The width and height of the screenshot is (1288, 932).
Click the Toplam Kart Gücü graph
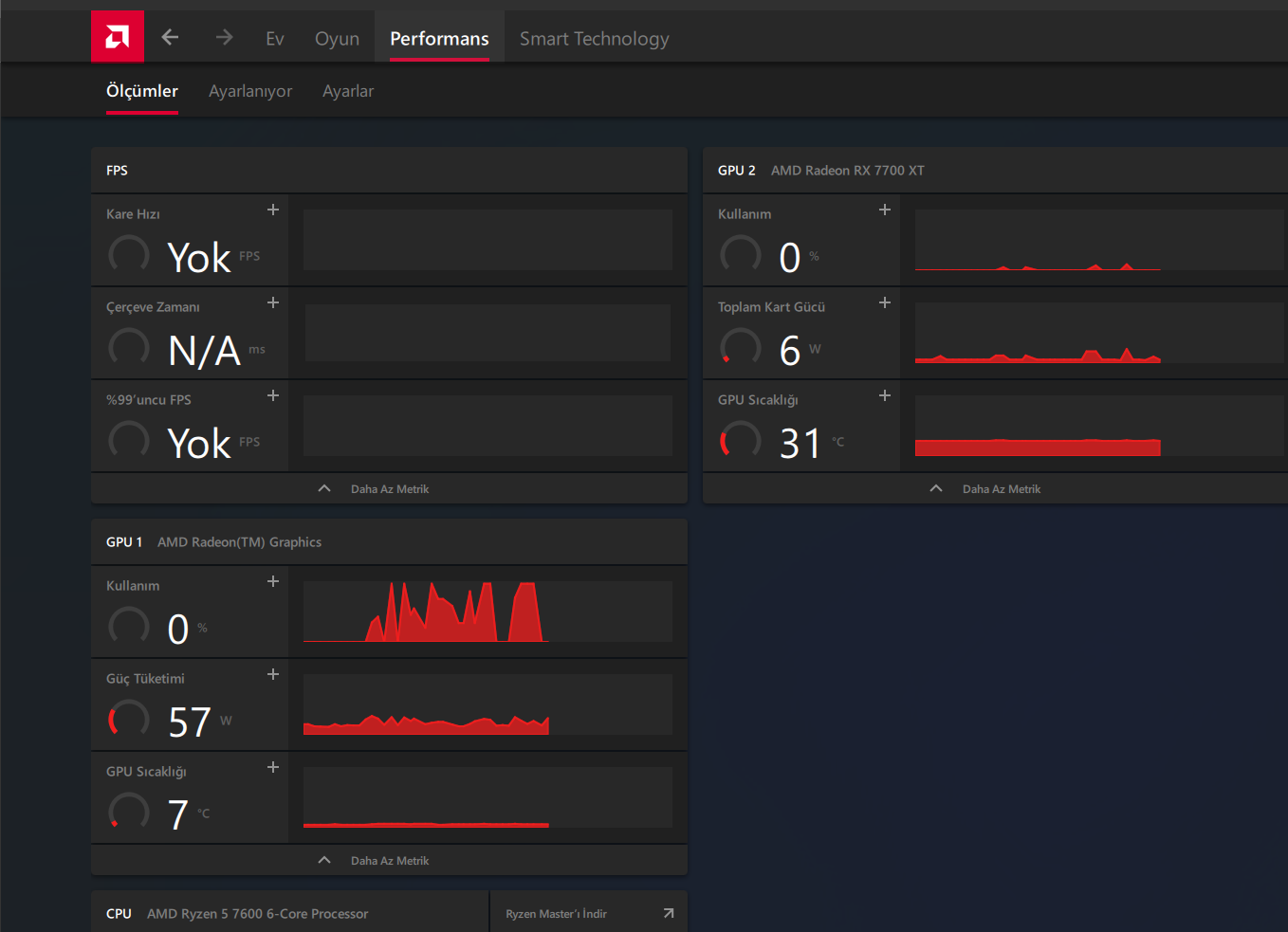pyautogui.click(x=1099, y=333)
